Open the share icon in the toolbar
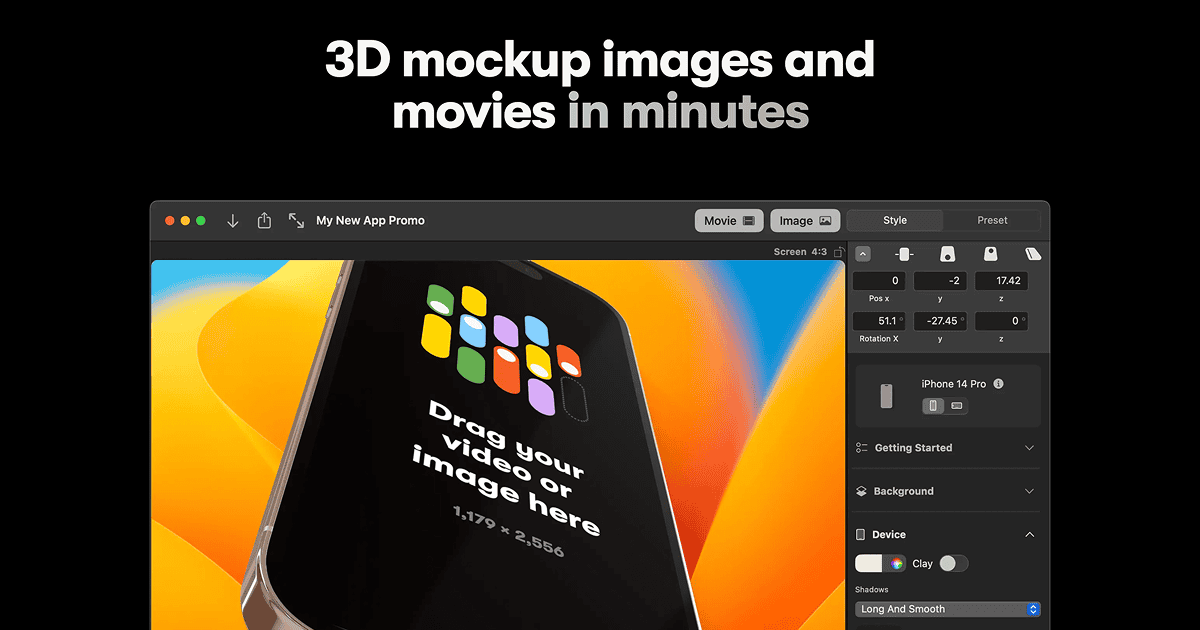This screenshot has height=630, width=1200. [x=264, y=220]
